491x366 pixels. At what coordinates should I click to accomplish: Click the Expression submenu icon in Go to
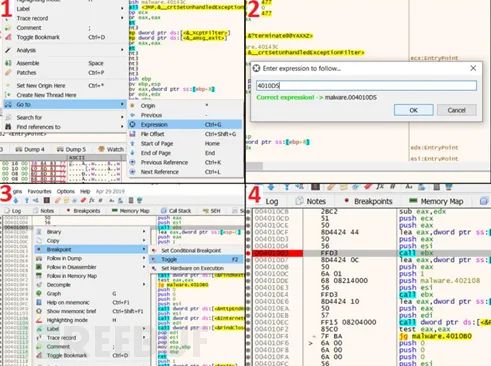pyautogui.click(x=133, y=124)
